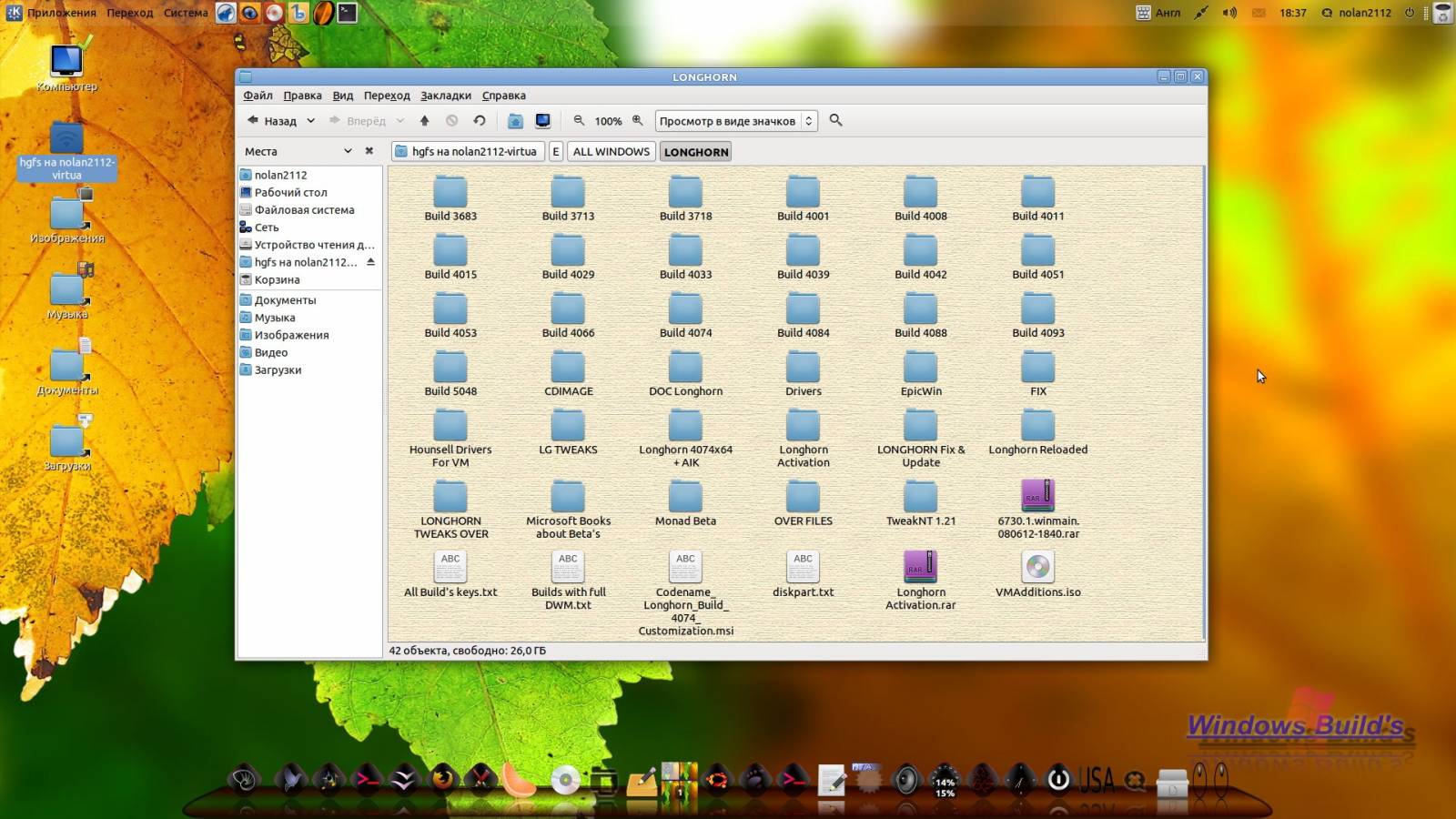The width and height of the screenshot is (1456, 819).
Task: Click the power button dock icon
Action: click(x=1058, y=780)
